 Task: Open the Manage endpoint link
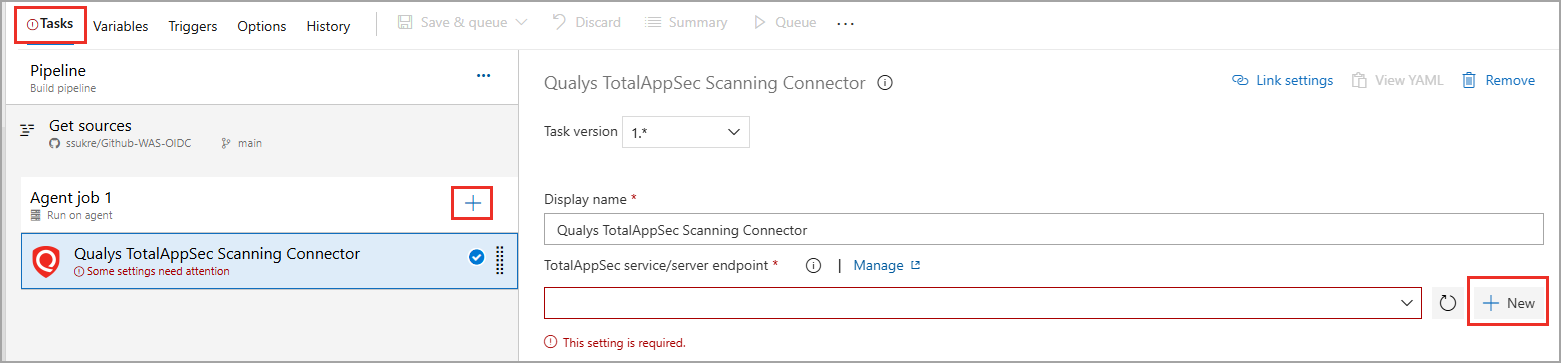887,265
